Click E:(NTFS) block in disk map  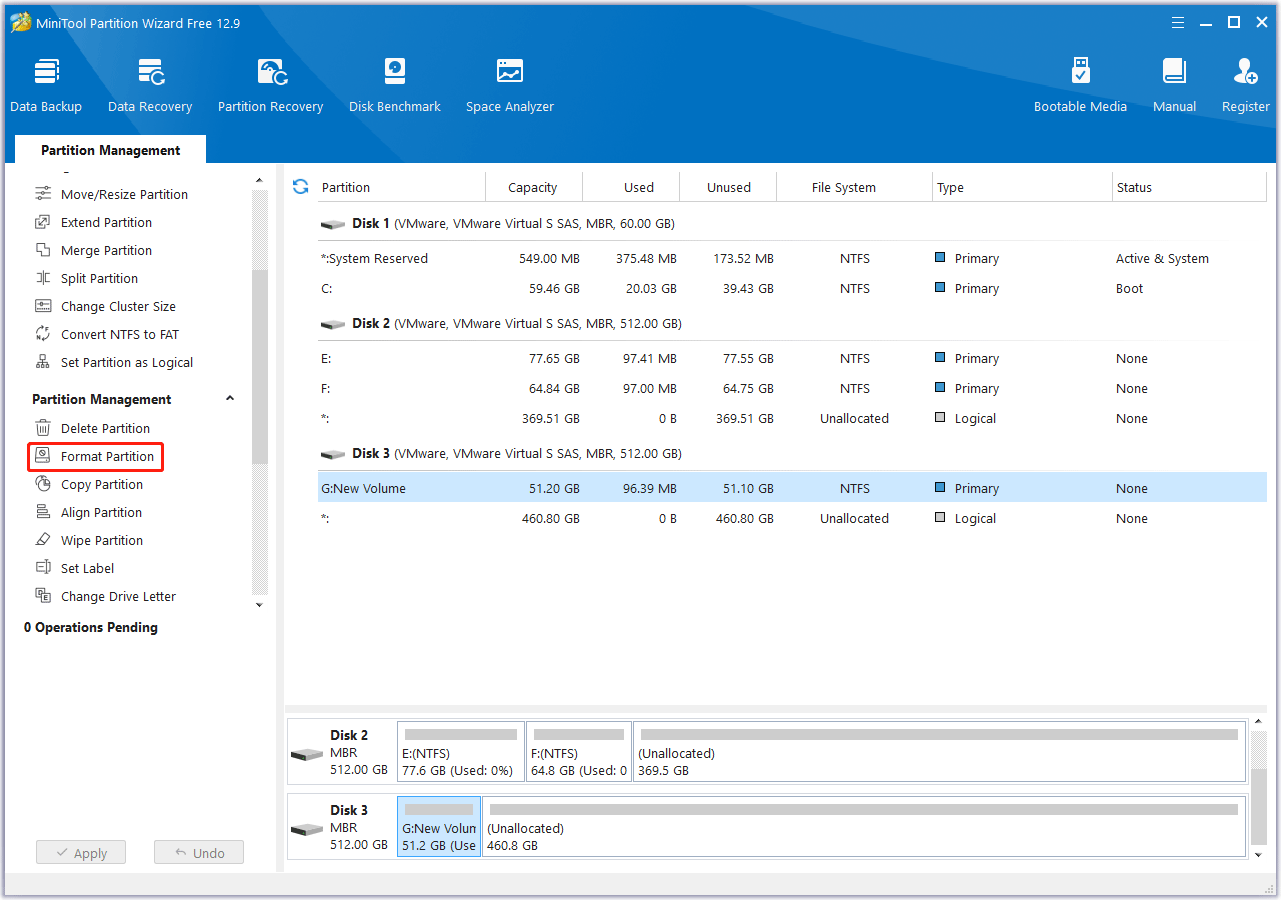point(461,752)
